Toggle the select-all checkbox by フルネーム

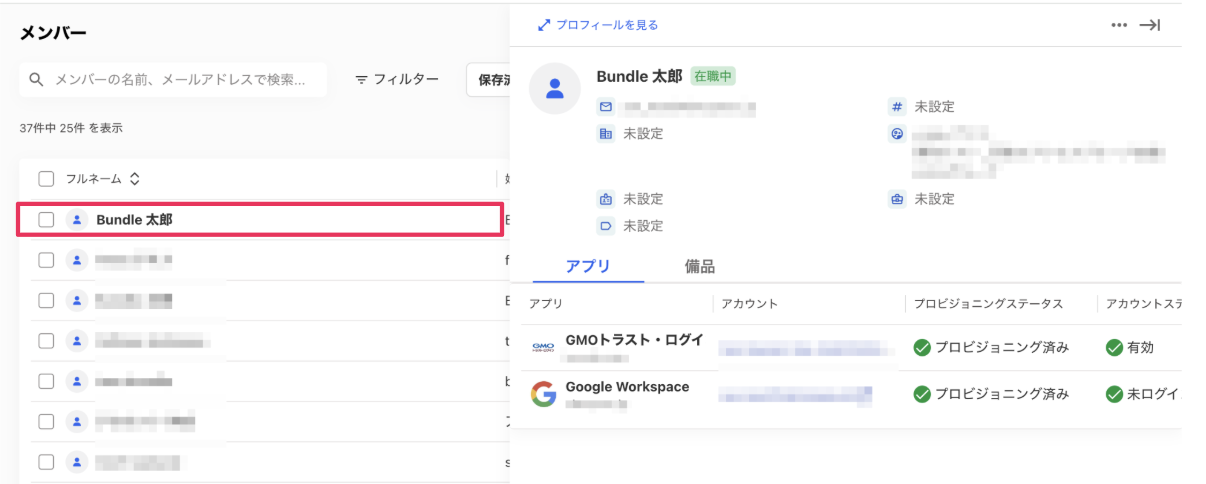coord(46,179)
